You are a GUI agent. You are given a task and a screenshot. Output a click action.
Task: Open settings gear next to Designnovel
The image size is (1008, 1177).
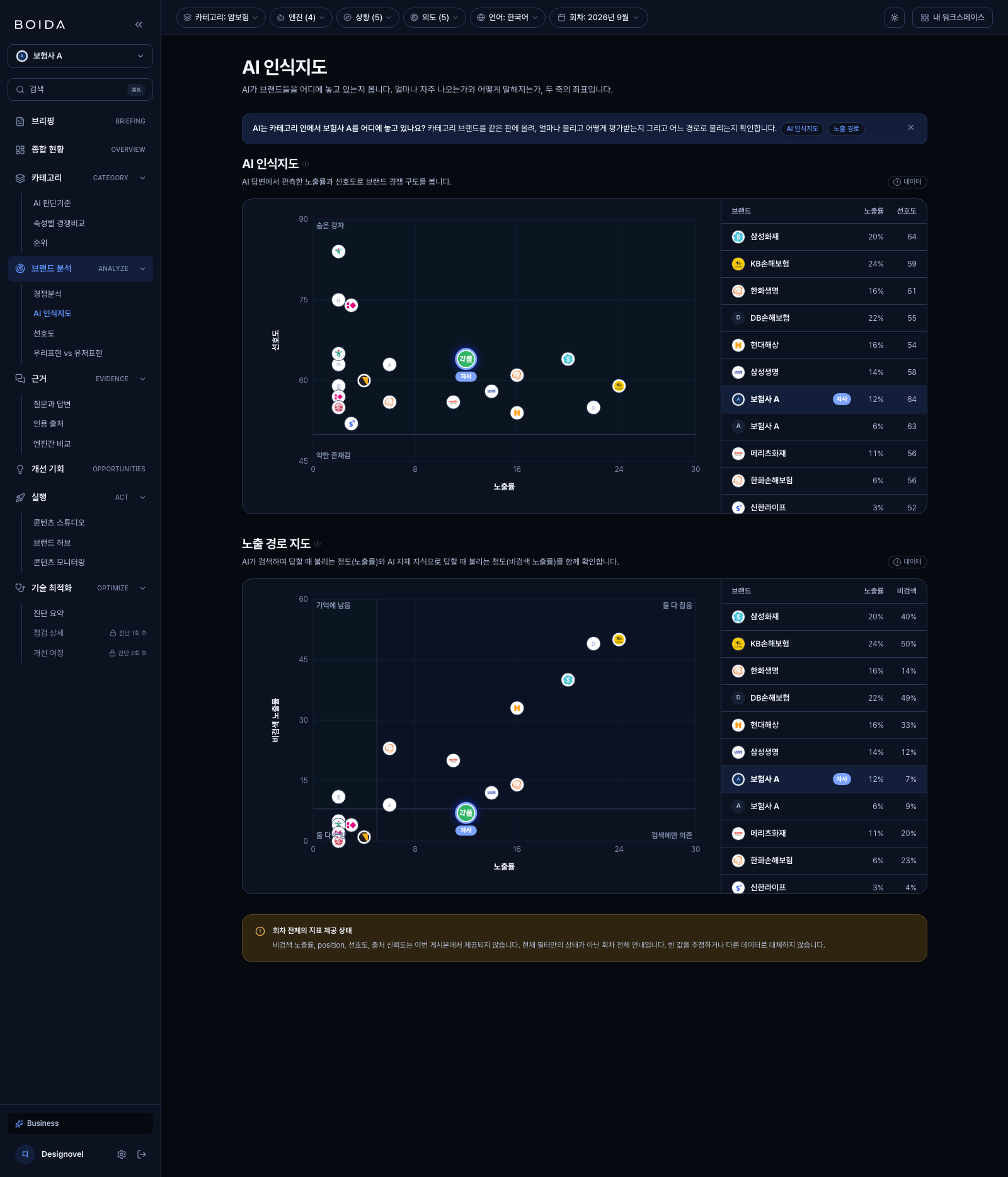tap(122, 1154)
